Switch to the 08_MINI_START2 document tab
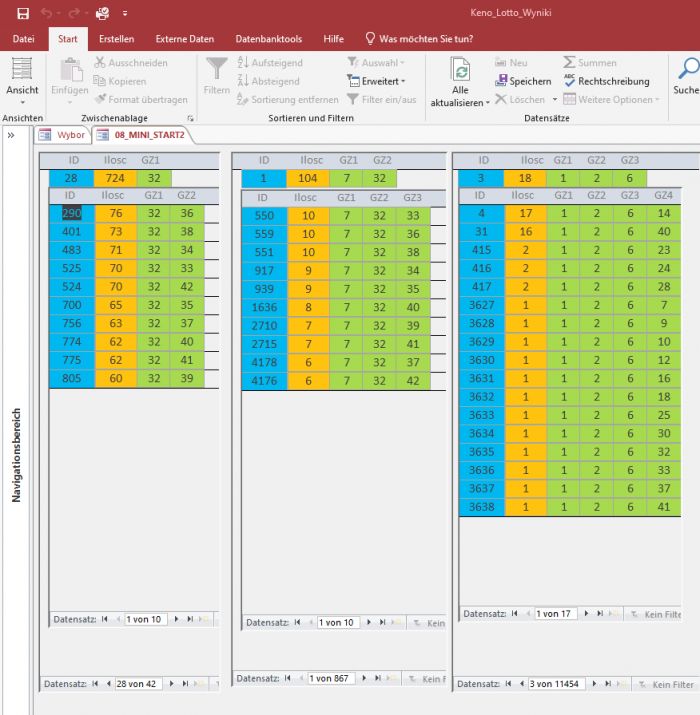 (143, 135)
